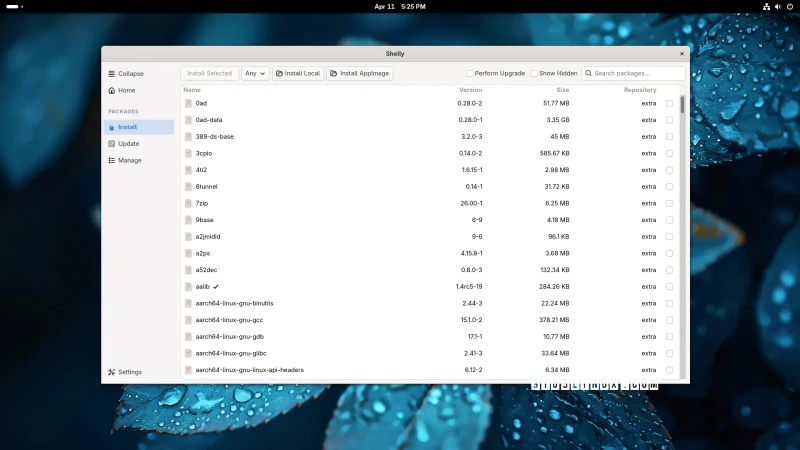Go to Home in the sidebar
The image size is (800, 450).
(x=139, y=90)
